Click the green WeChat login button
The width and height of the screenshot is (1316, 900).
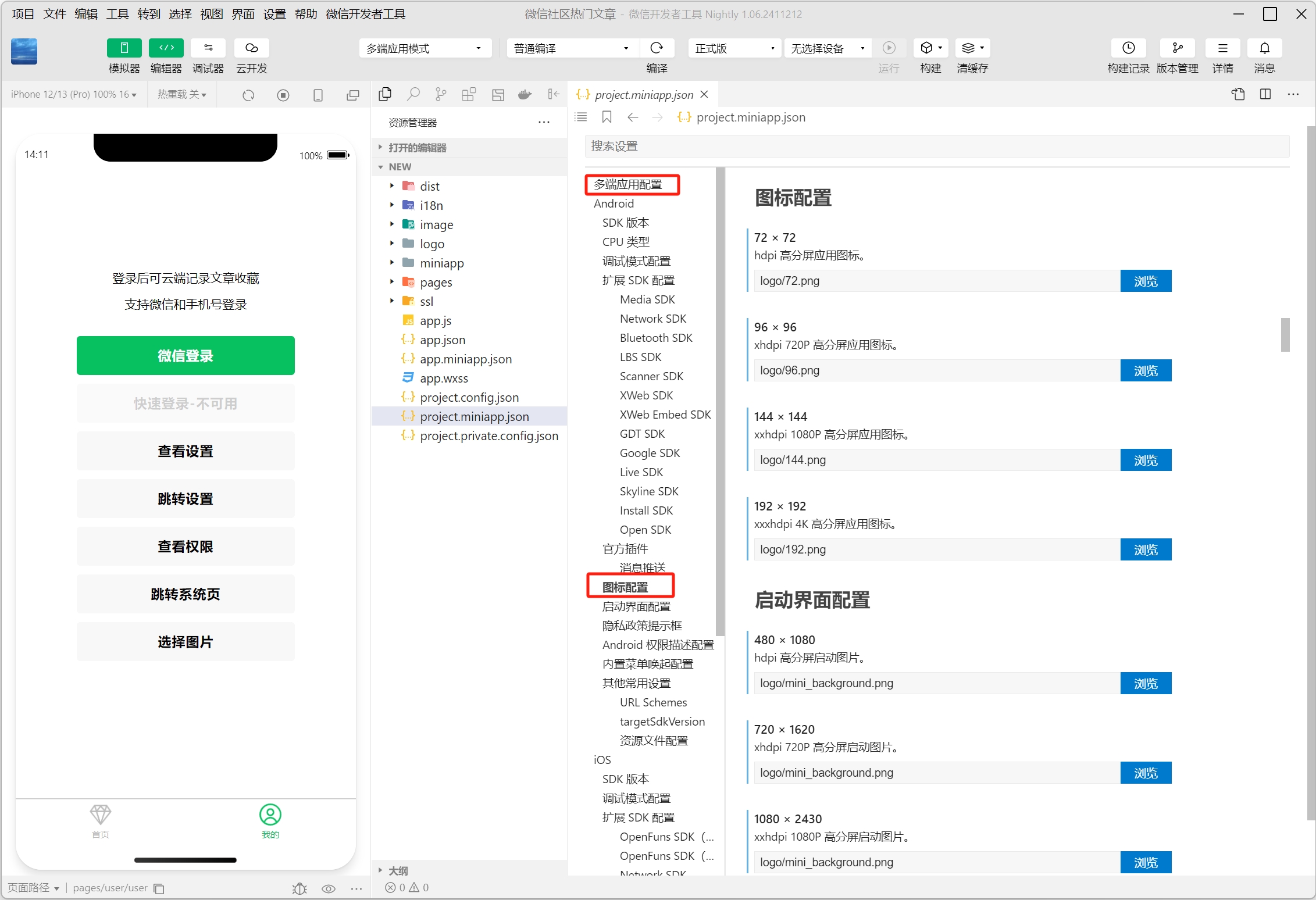(x=186, y=355)
